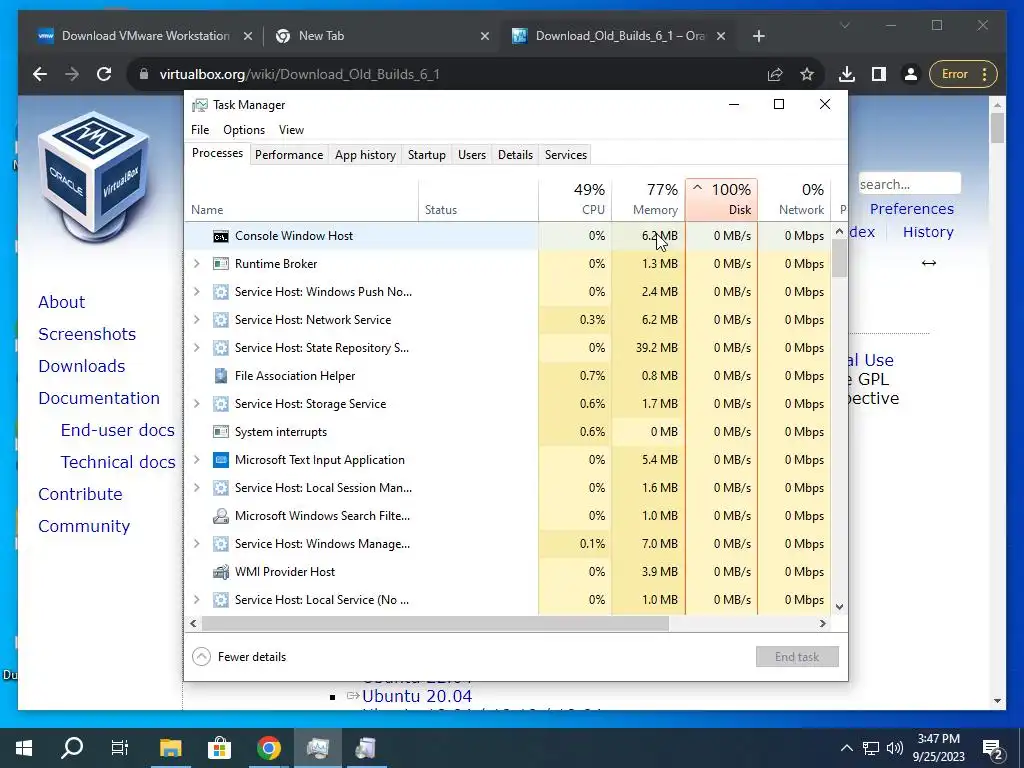Click the Chrome address bar URL
Viewport: 1024px width, 768px height.
click(300, 74)
